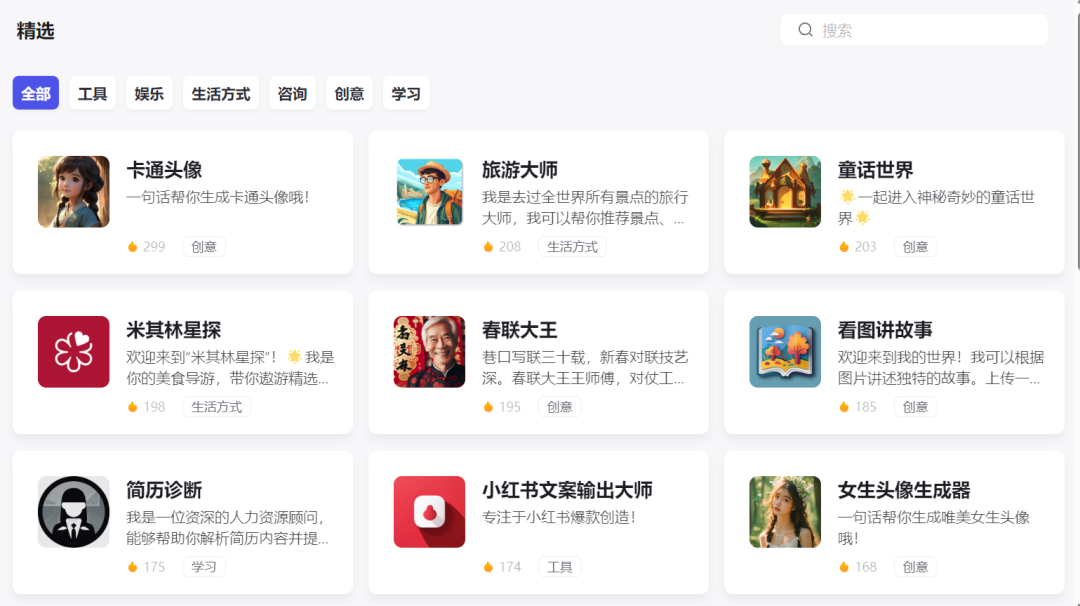Click the search magnifier icon
Screen dimensions: 1080x606
point(805,29)
